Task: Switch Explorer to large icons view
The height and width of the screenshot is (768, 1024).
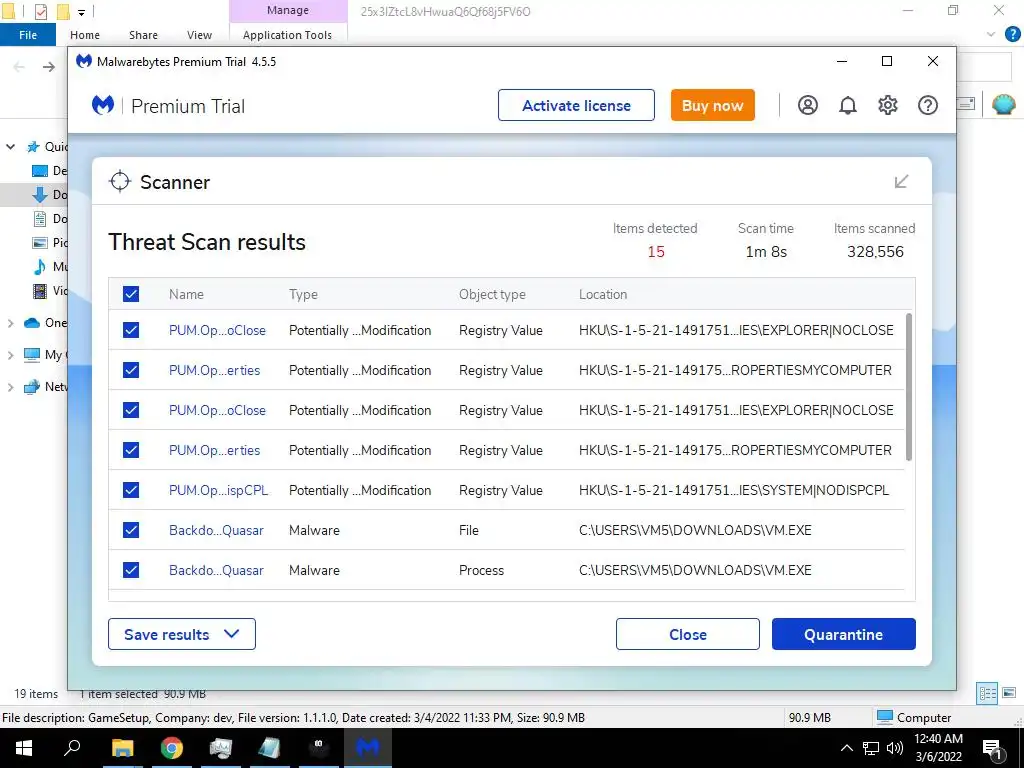Action: (x=1009, y=693)
